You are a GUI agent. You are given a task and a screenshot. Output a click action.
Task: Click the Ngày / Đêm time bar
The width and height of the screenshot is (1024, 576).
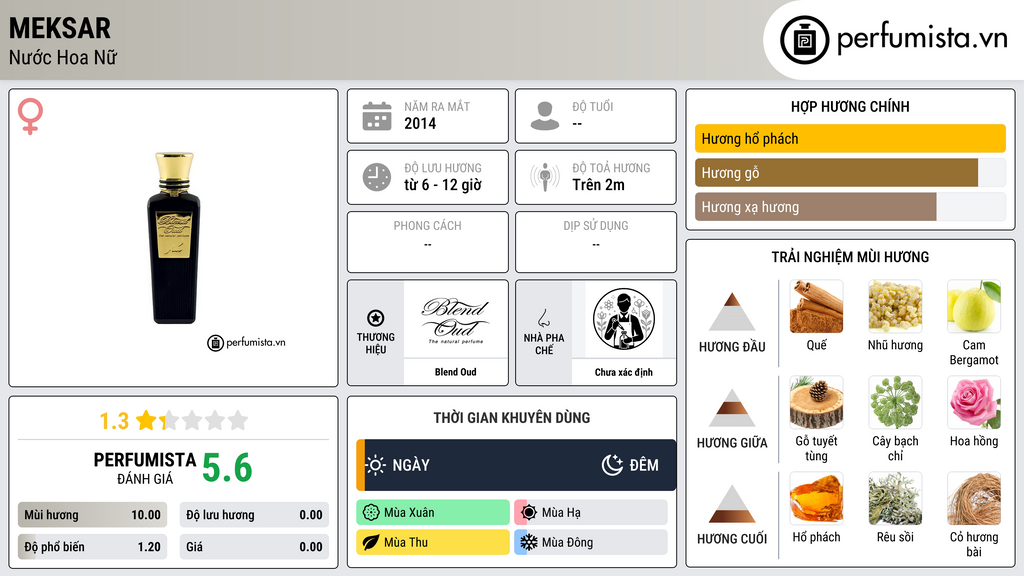(516, 465)
